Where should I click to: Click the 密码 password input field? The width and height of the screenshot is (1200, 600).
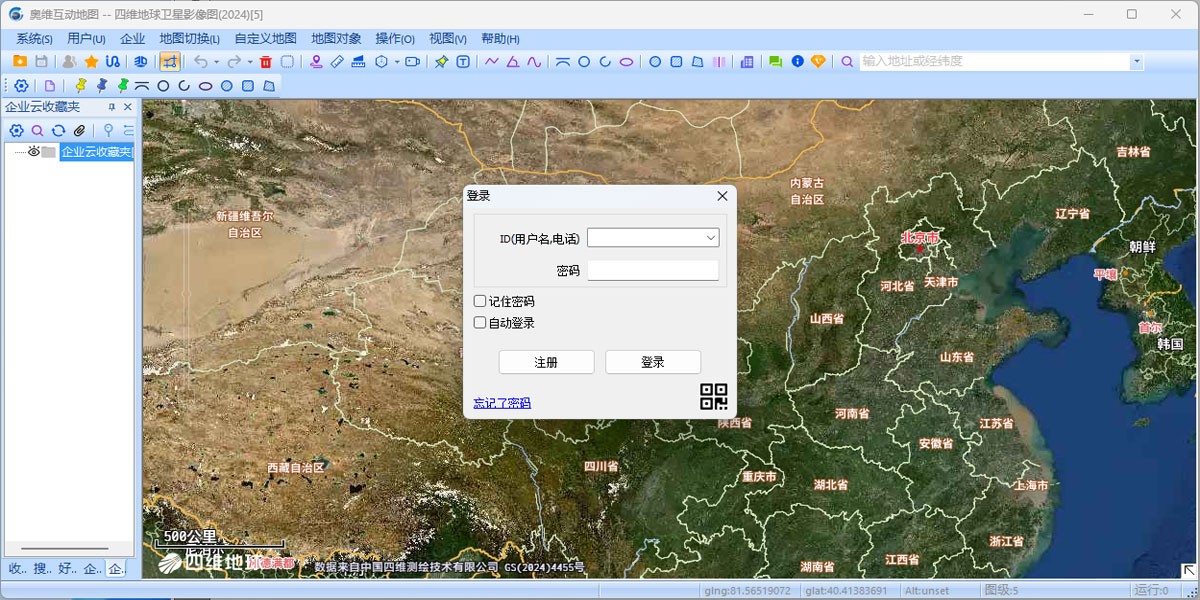click(653, 270)
